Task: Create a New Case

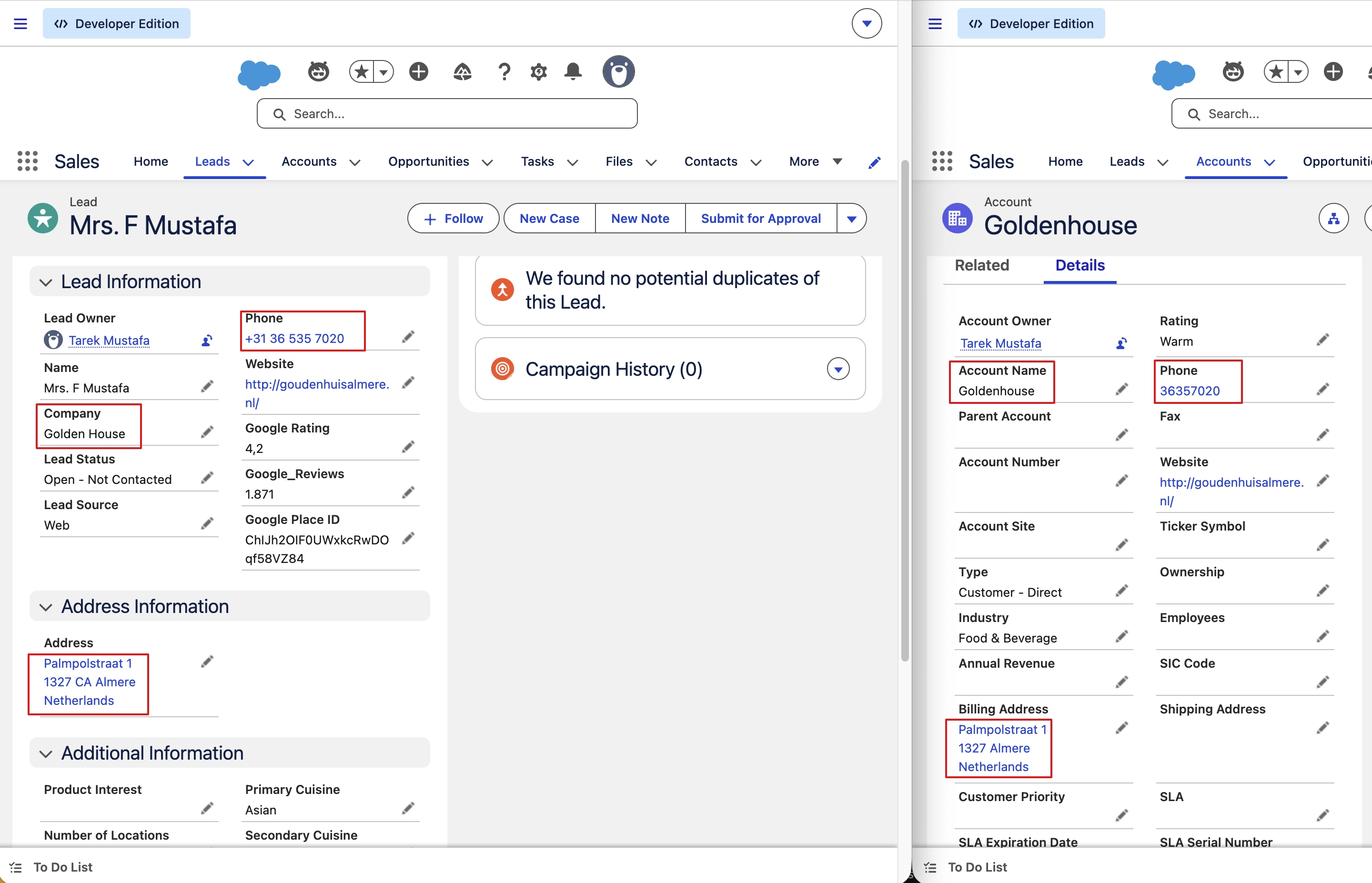Action: point(549,219)
